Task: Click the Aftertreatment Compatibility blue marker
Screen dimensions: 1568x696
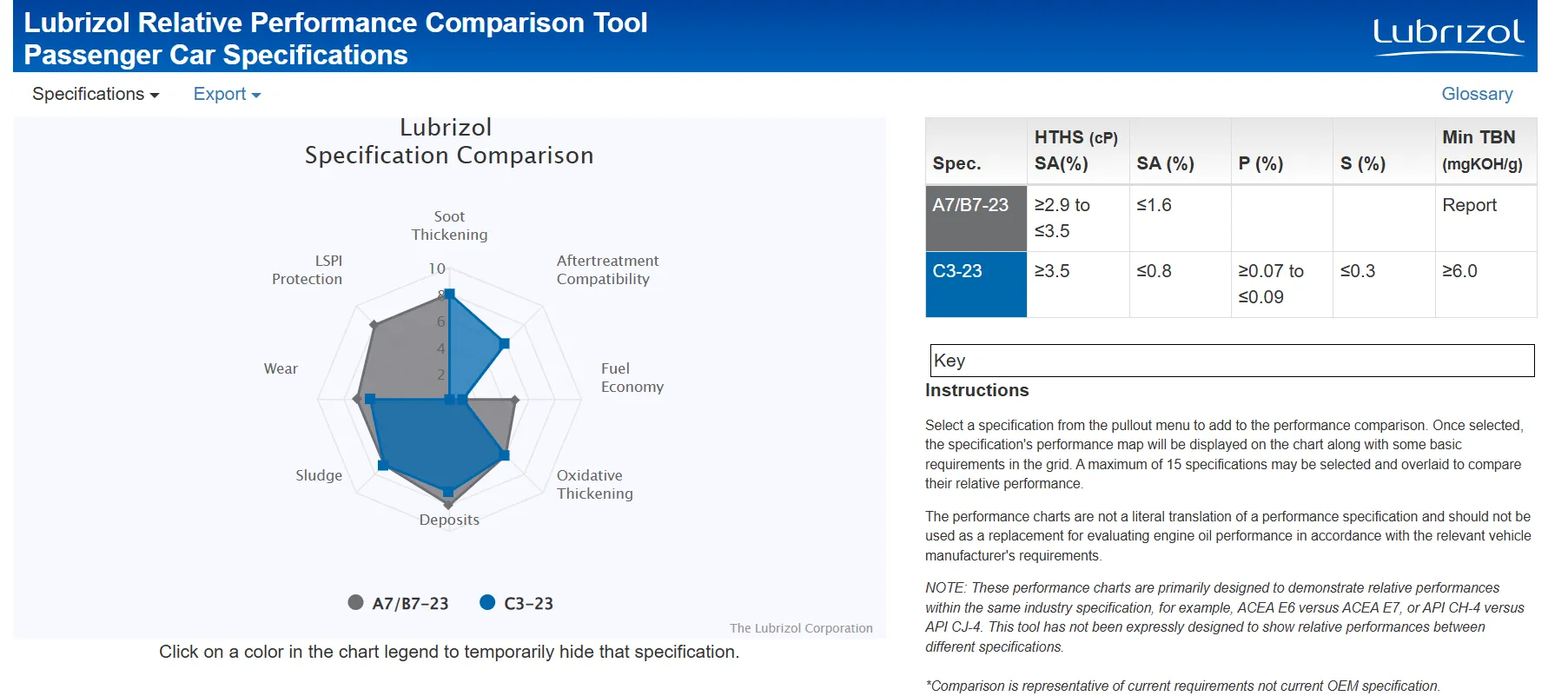Action: (x=505, y=344)
